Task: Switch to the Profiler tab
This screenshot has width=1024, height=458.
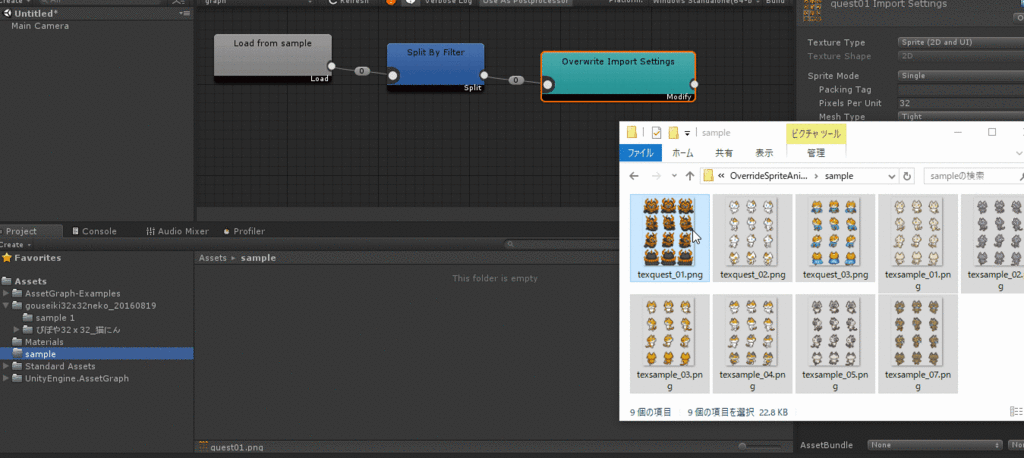Action: tap(244, 231)
